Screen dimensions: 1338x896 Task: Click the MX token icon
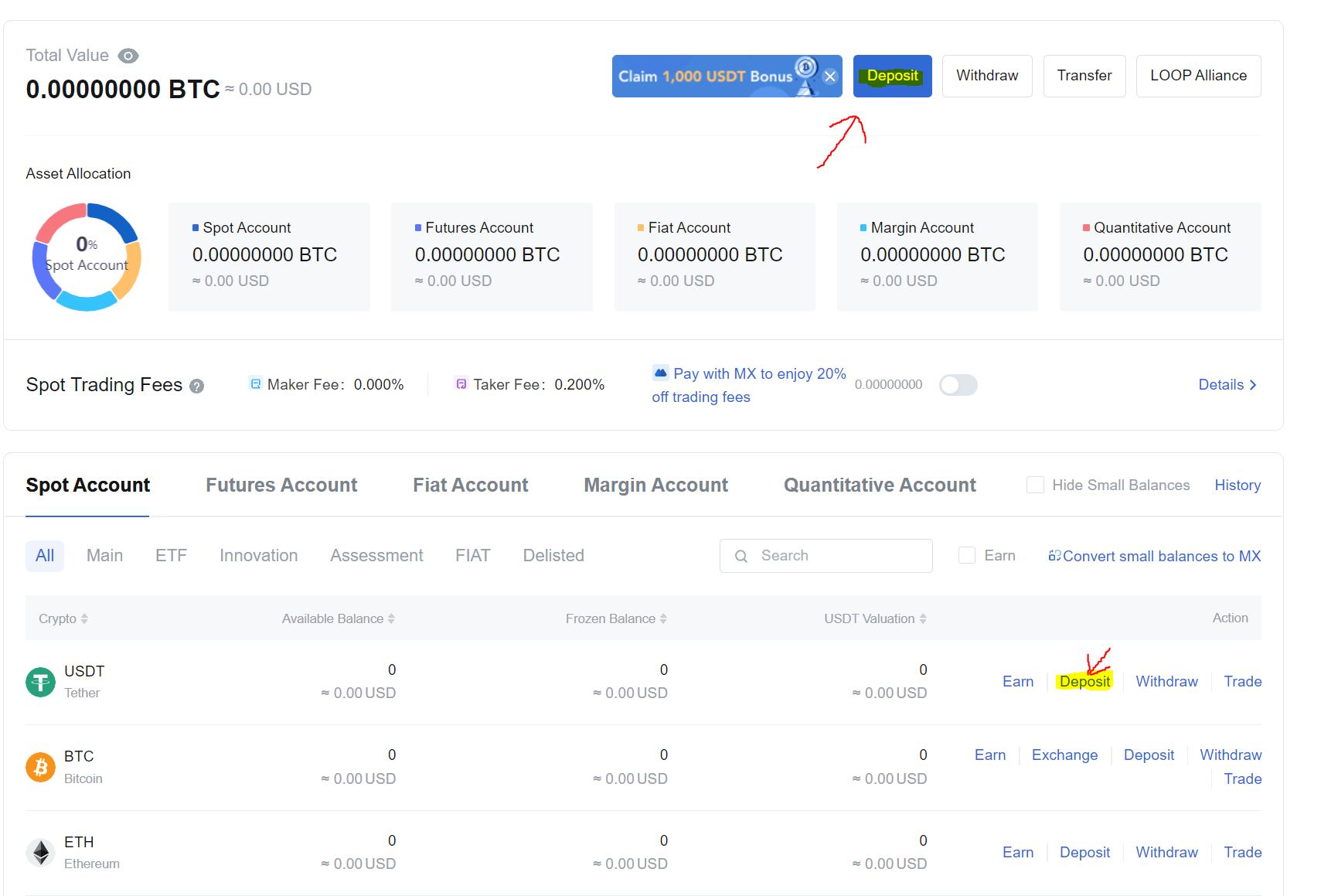[660, 373]
